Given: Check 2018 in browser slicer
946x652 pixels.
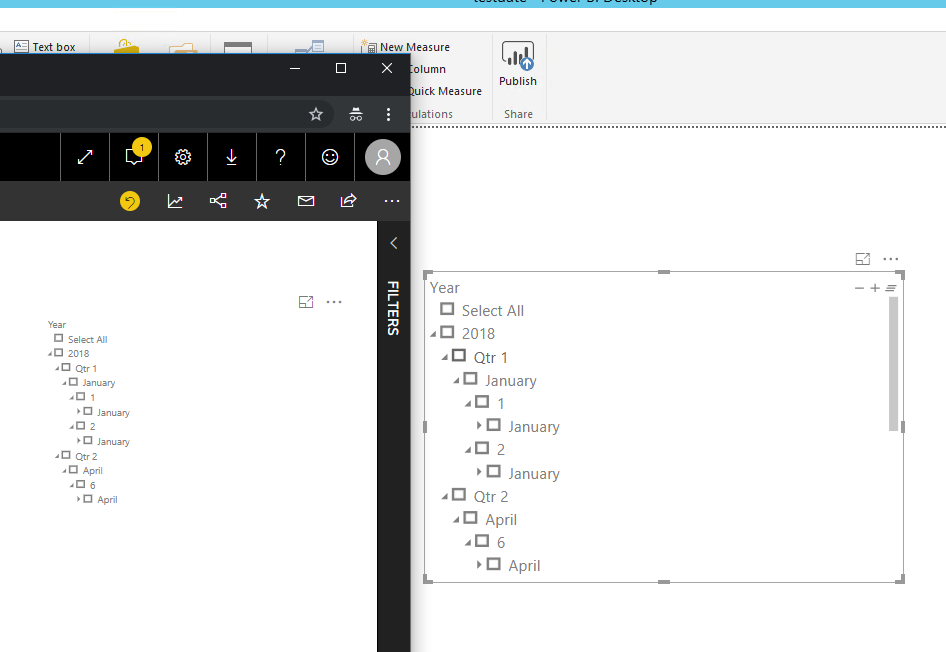Looking at the screenshot, I should (x=59, y=352).
